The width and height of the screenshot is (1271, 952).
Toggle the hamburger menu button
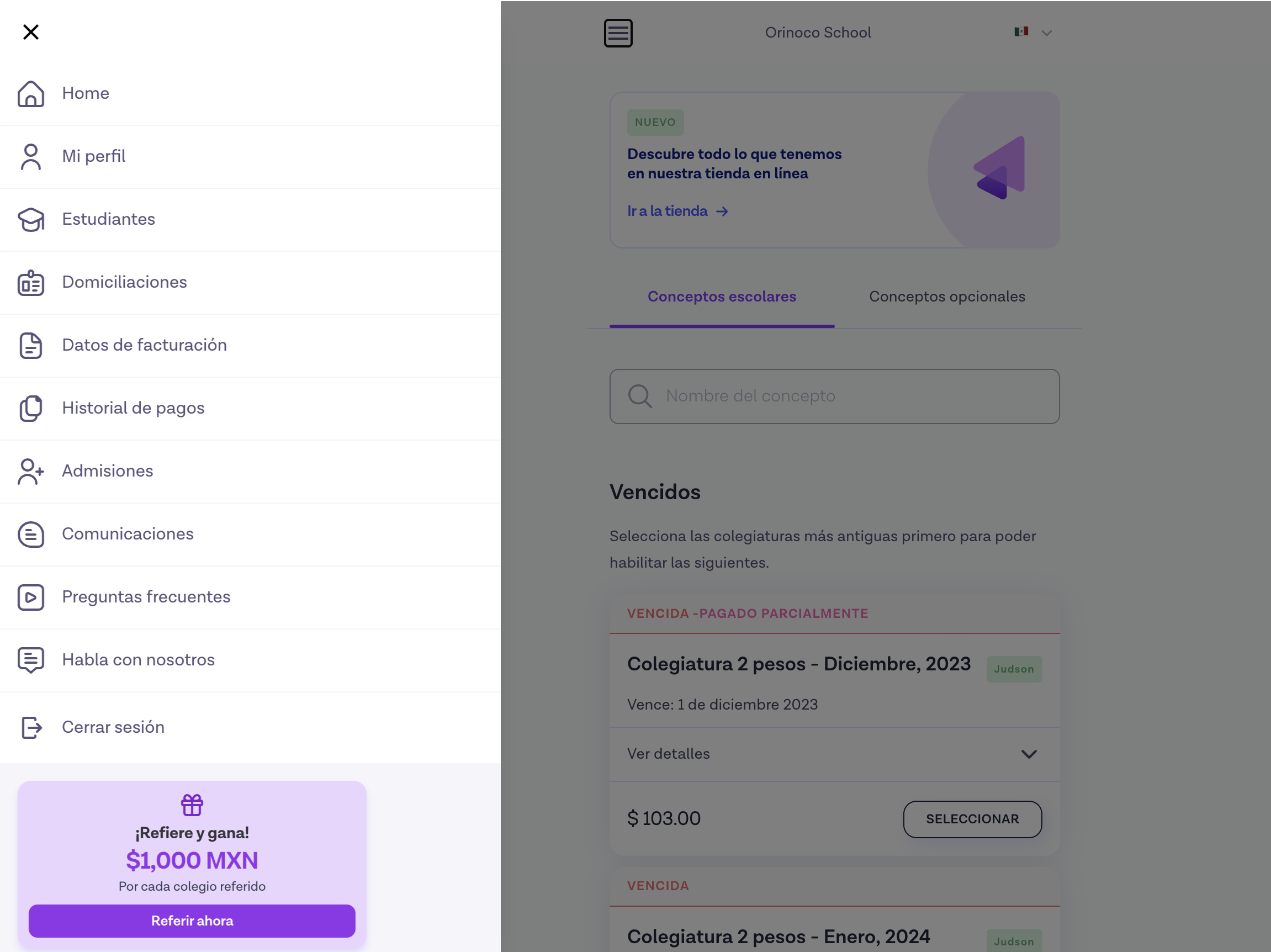click(618, 33)
